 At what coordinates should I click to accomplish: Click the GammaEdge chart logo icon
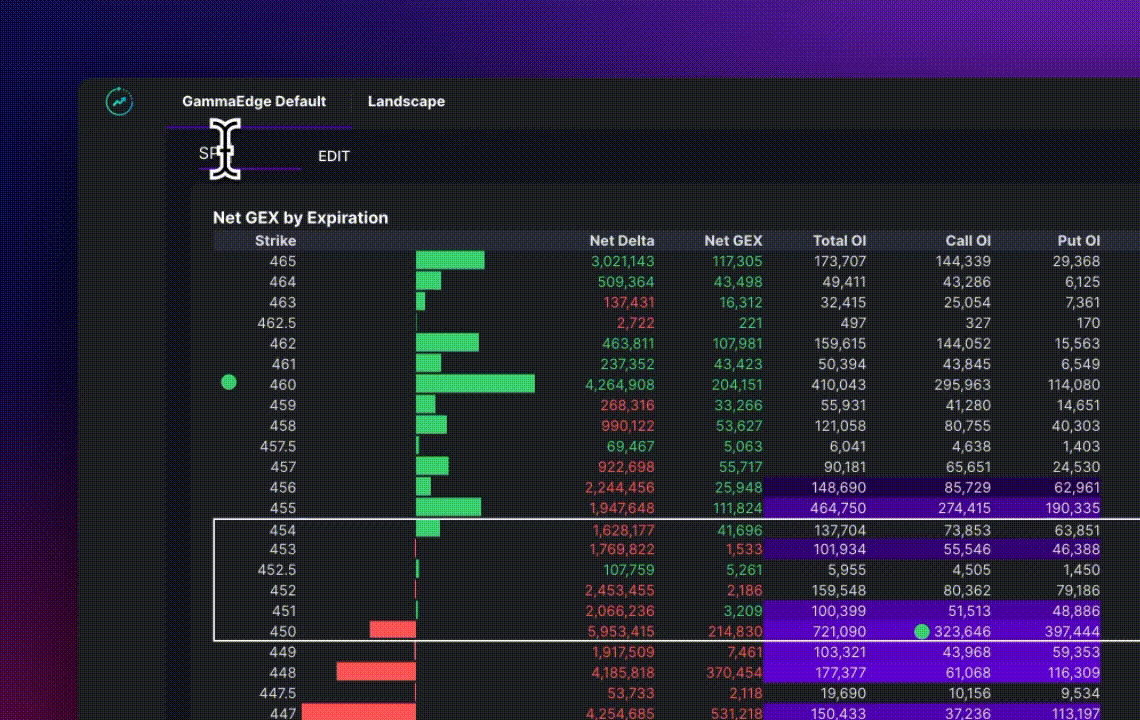[119, 101]
